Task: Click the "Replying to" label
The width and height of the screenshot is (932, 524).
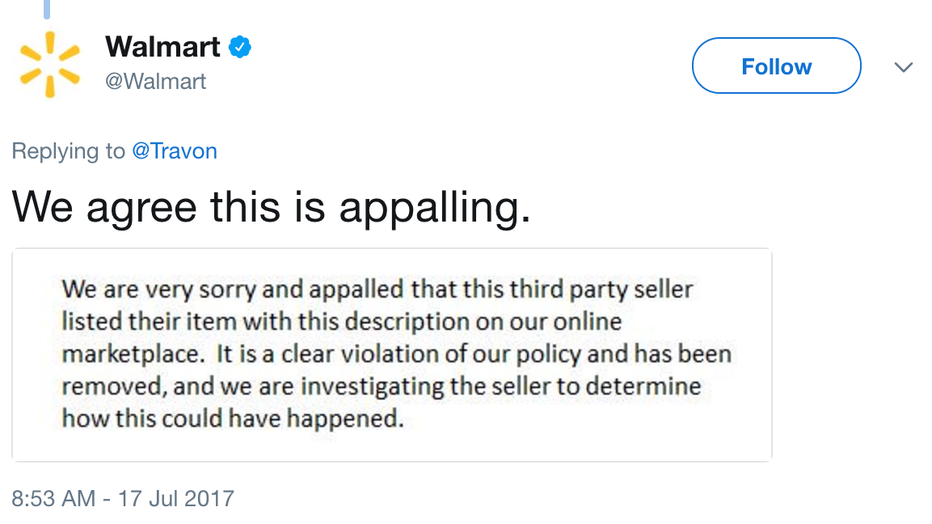Action: (68, 151)
